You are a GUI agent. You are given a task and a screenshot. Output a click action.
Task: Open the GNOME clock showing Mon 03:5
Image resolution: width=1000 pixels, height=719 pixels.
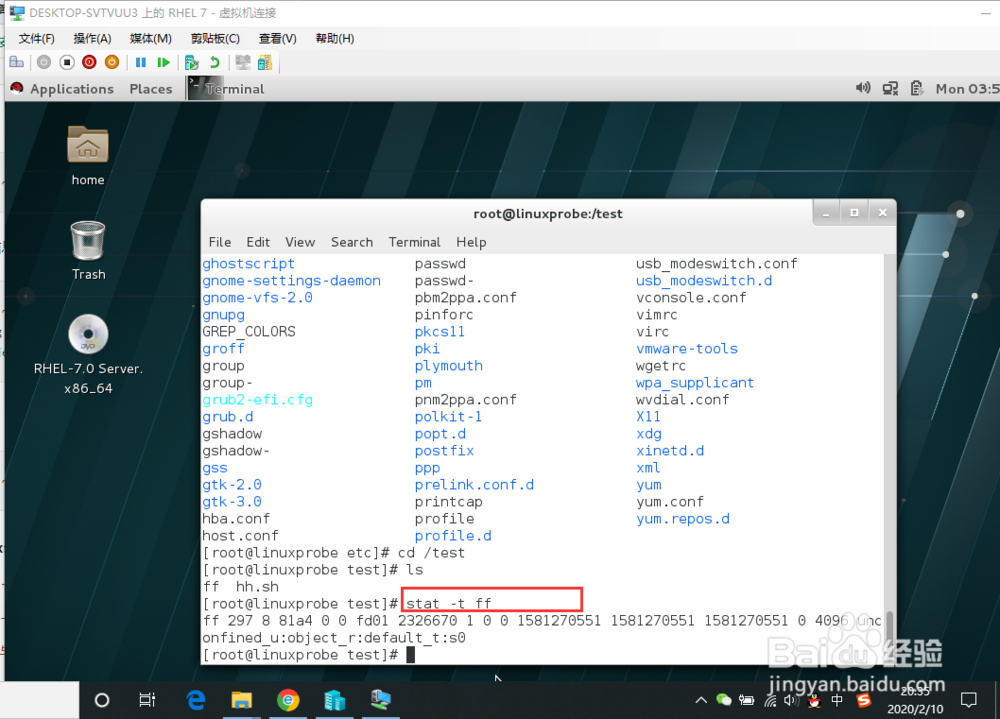click(967, 89)
